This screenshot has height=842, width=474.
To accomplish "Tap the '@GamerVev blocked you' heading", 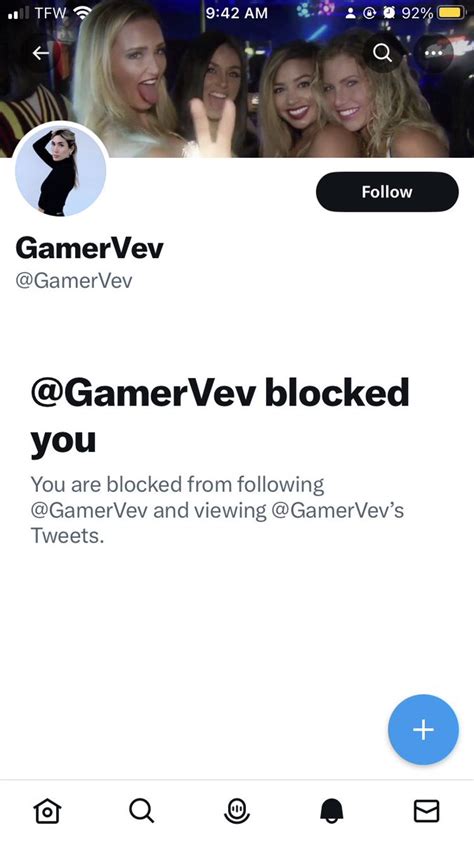I will (x=220, y=417).
